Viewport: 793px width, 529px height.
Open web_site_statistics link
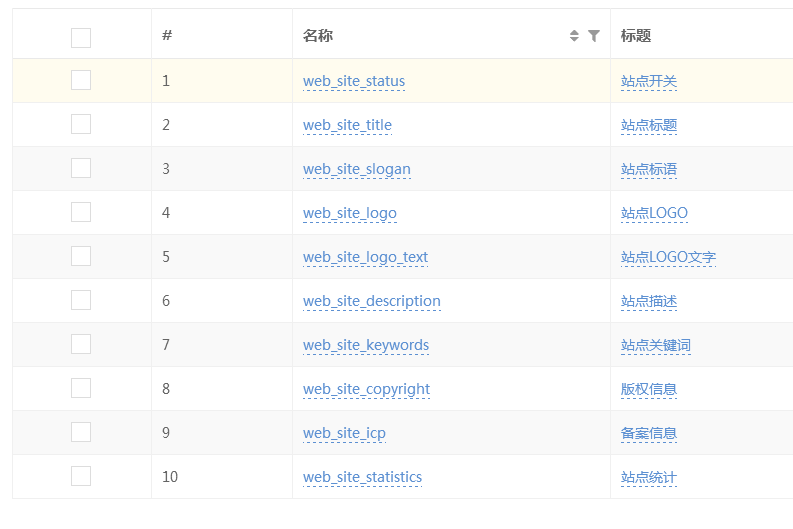click(363, 477)
